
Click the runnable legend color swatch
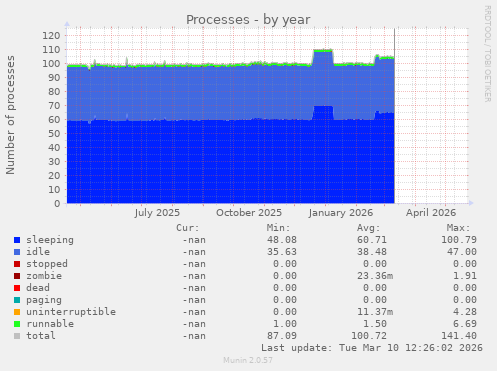click(17, 324)
